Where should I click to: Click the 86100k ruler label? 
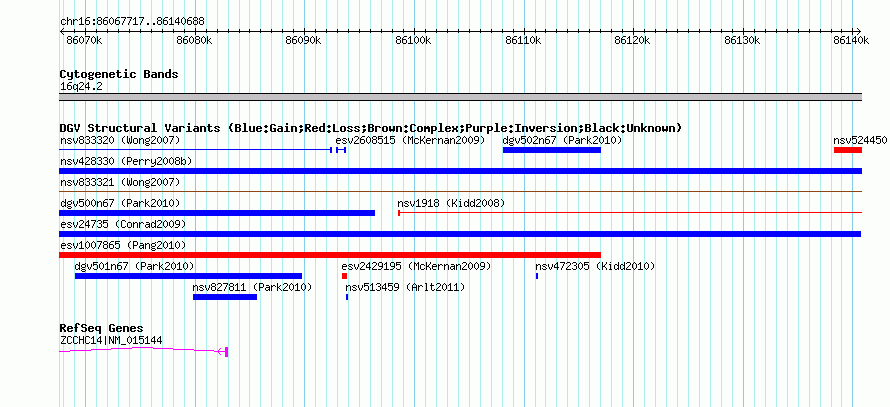pyautogui.click(x=413, y=40)
